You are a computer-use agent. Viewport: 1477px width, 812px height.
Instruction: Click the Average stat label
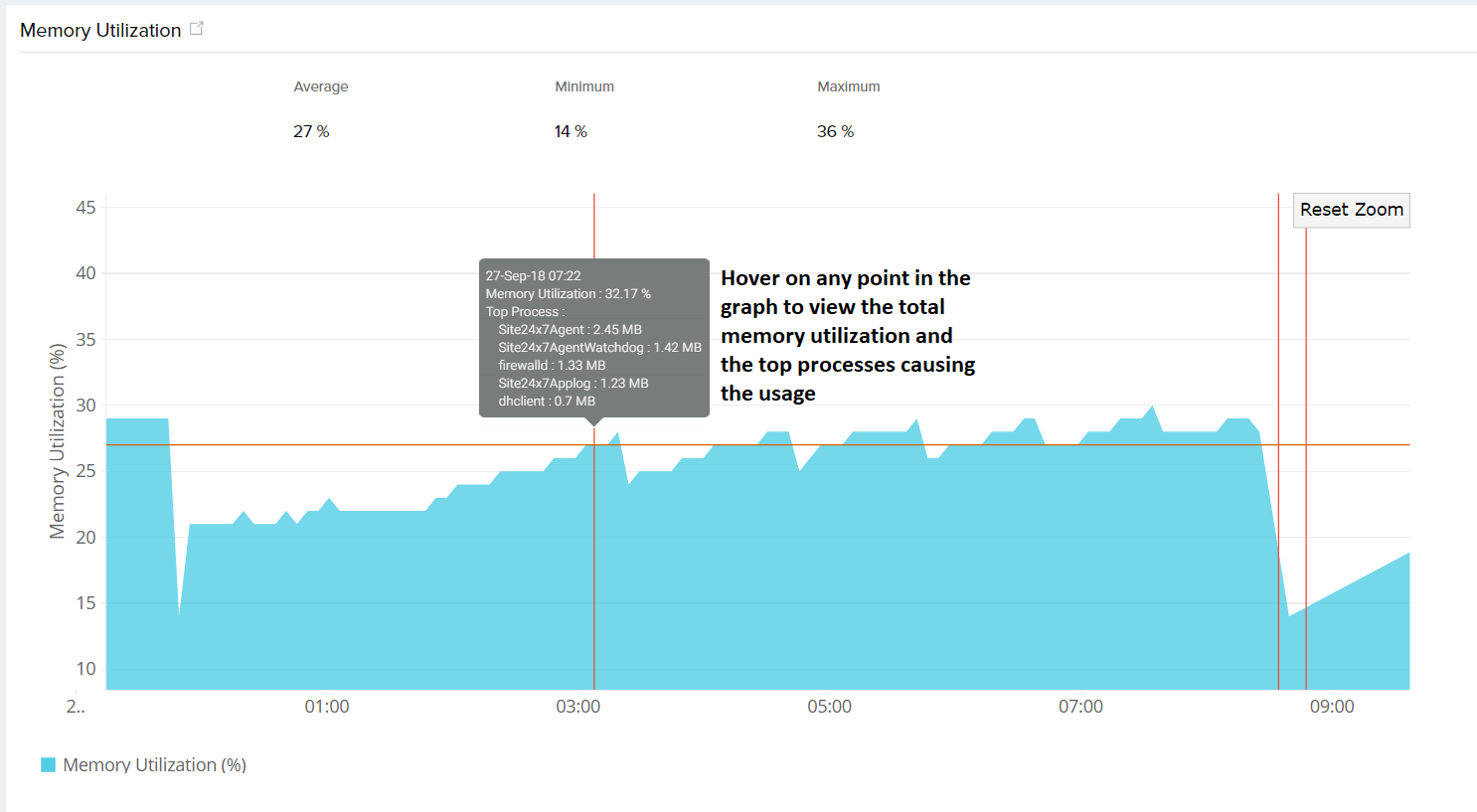pos(321,86)
